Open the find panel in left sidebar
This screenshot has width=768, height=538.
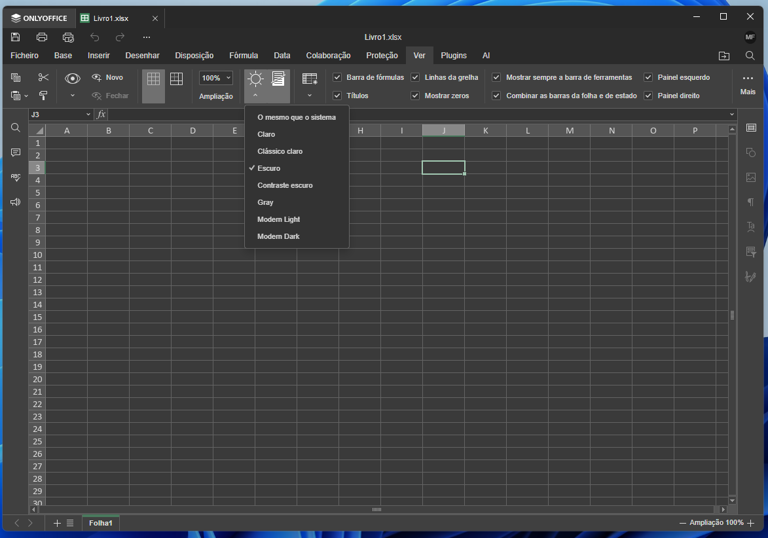point(16,128)
